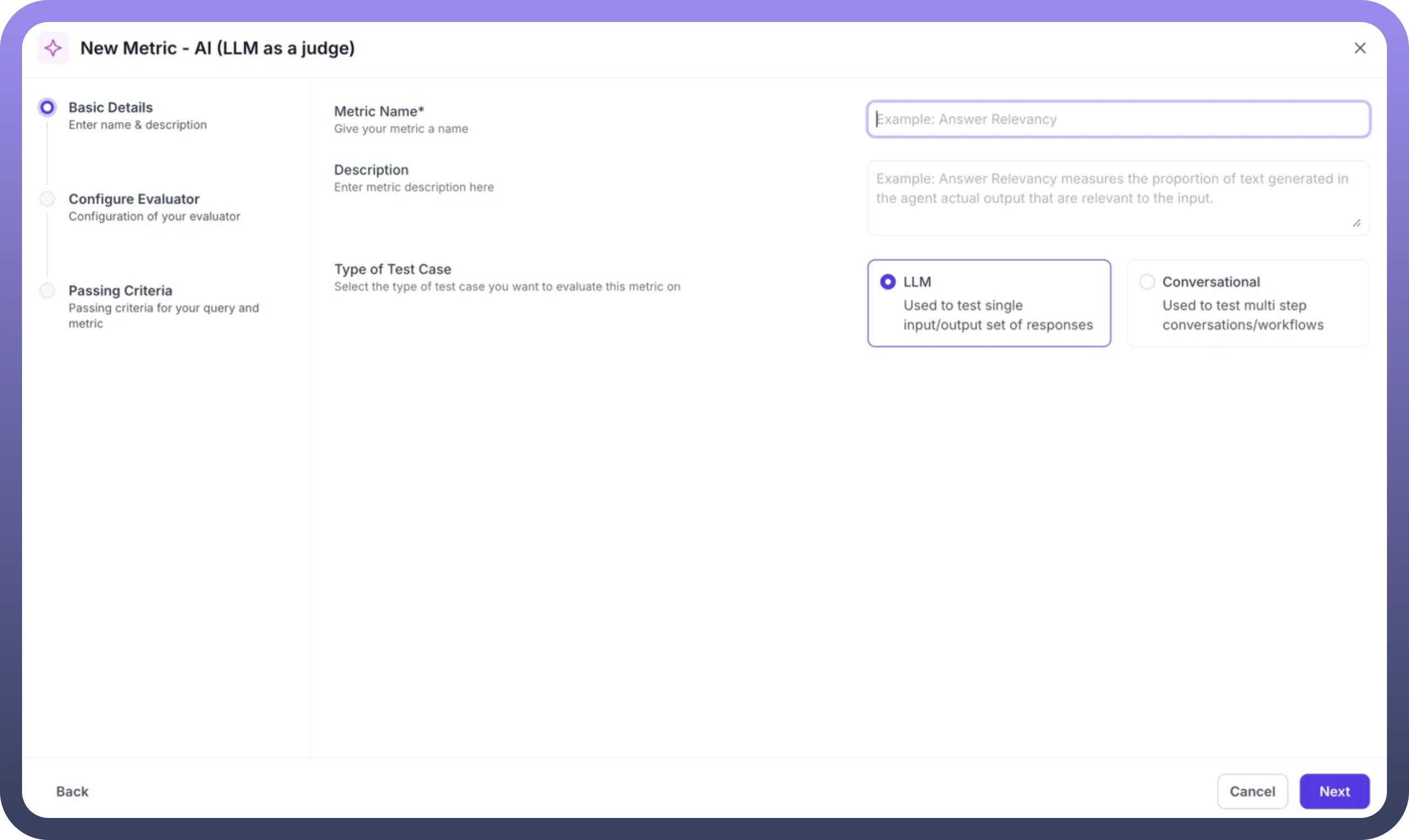Click the Metric Name label
The image size is (1409, 840).
[x=378, y=111]
